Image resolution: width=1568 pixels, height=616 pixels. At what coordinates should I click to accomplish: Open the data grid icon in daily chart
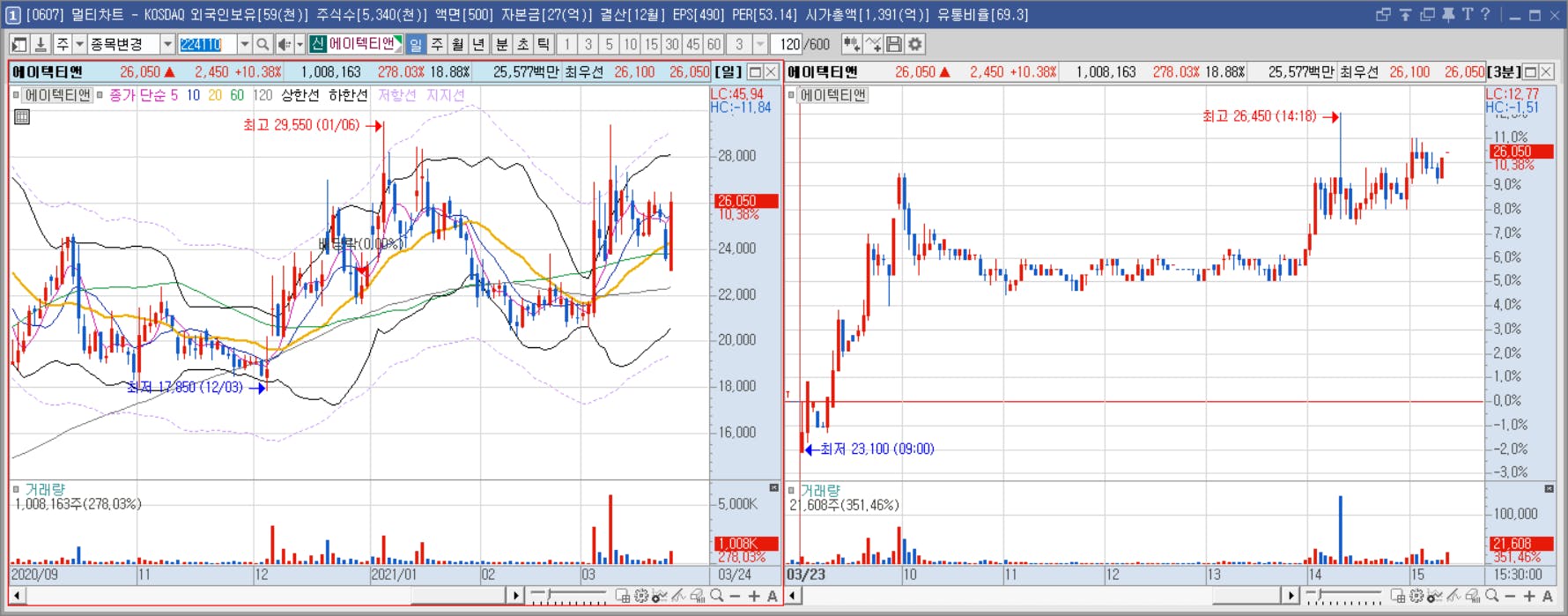click(x=22, y=116)
